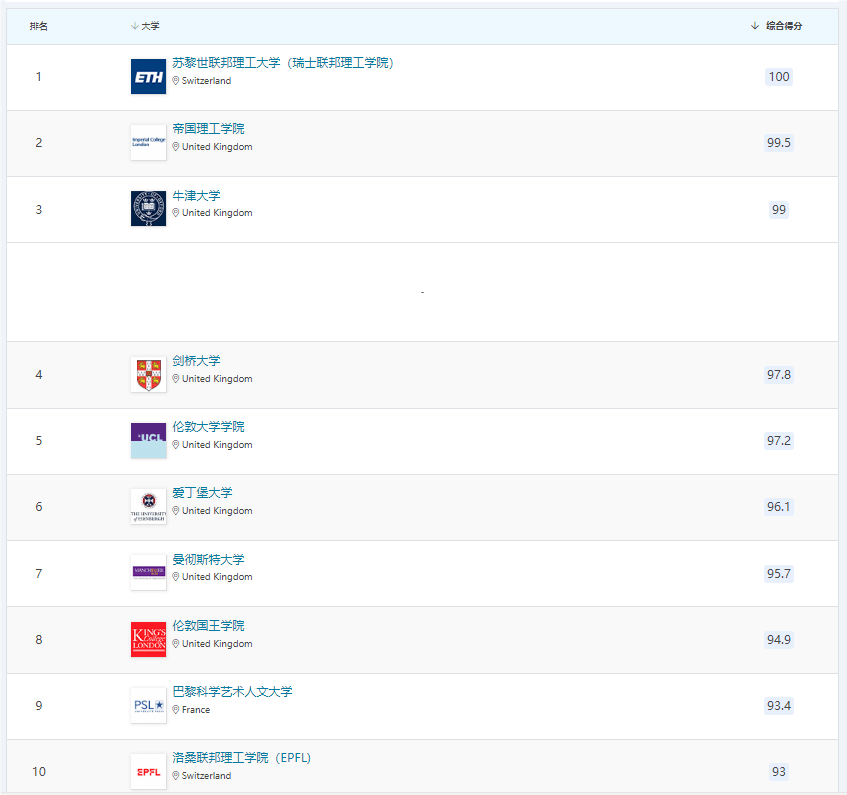
Task: Click the ETH Zurich logo
Action: tap(148, 77)
